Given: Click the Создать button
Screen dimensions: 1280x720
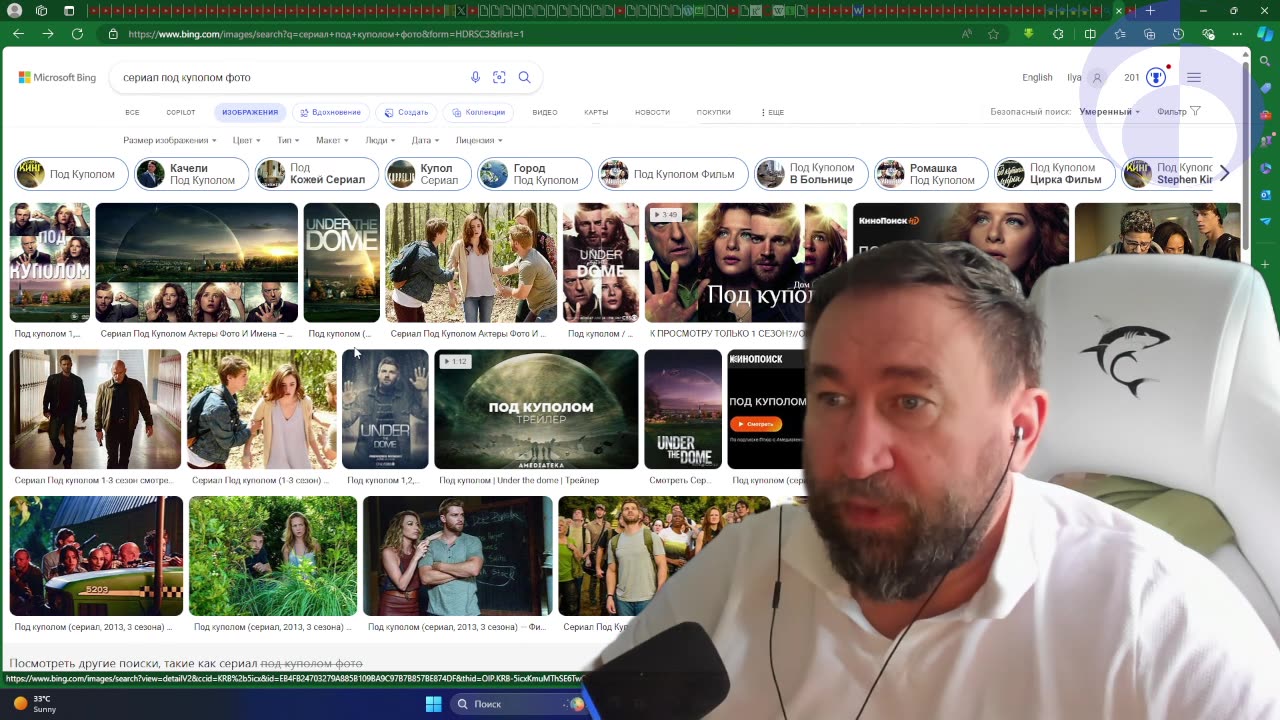Looking at the screenshot, I should [406, 112].
